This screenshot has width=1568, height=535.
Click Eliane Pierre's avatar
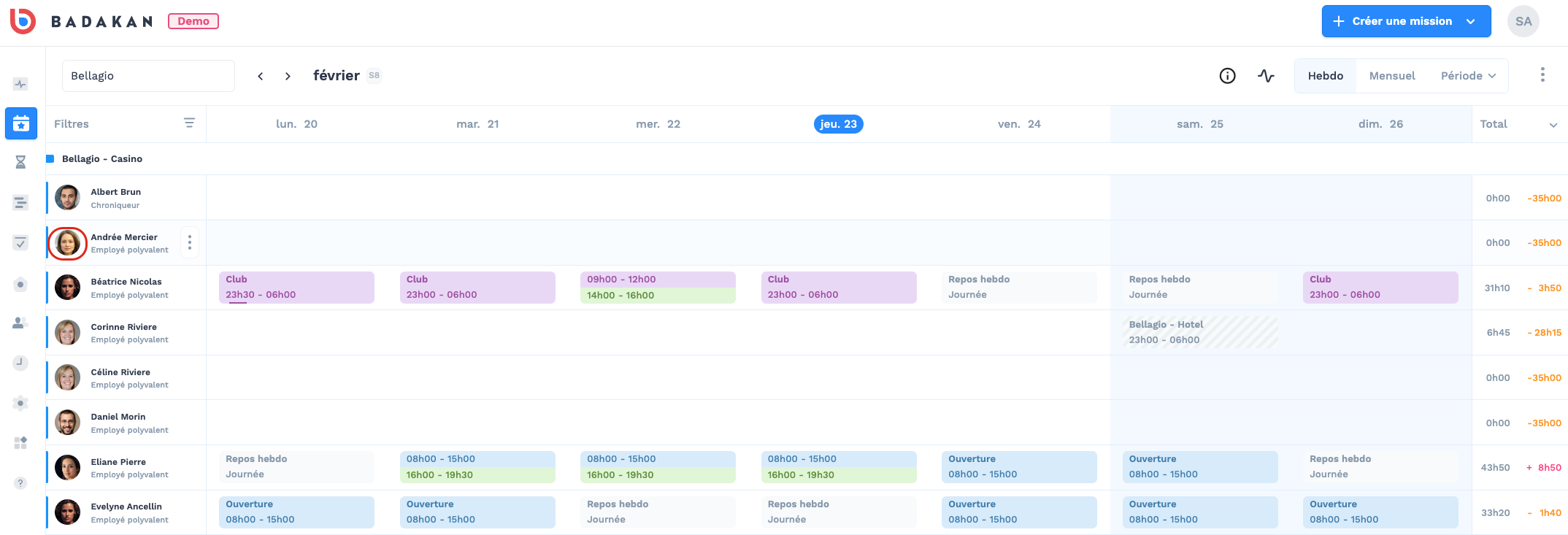pos(67,468)
